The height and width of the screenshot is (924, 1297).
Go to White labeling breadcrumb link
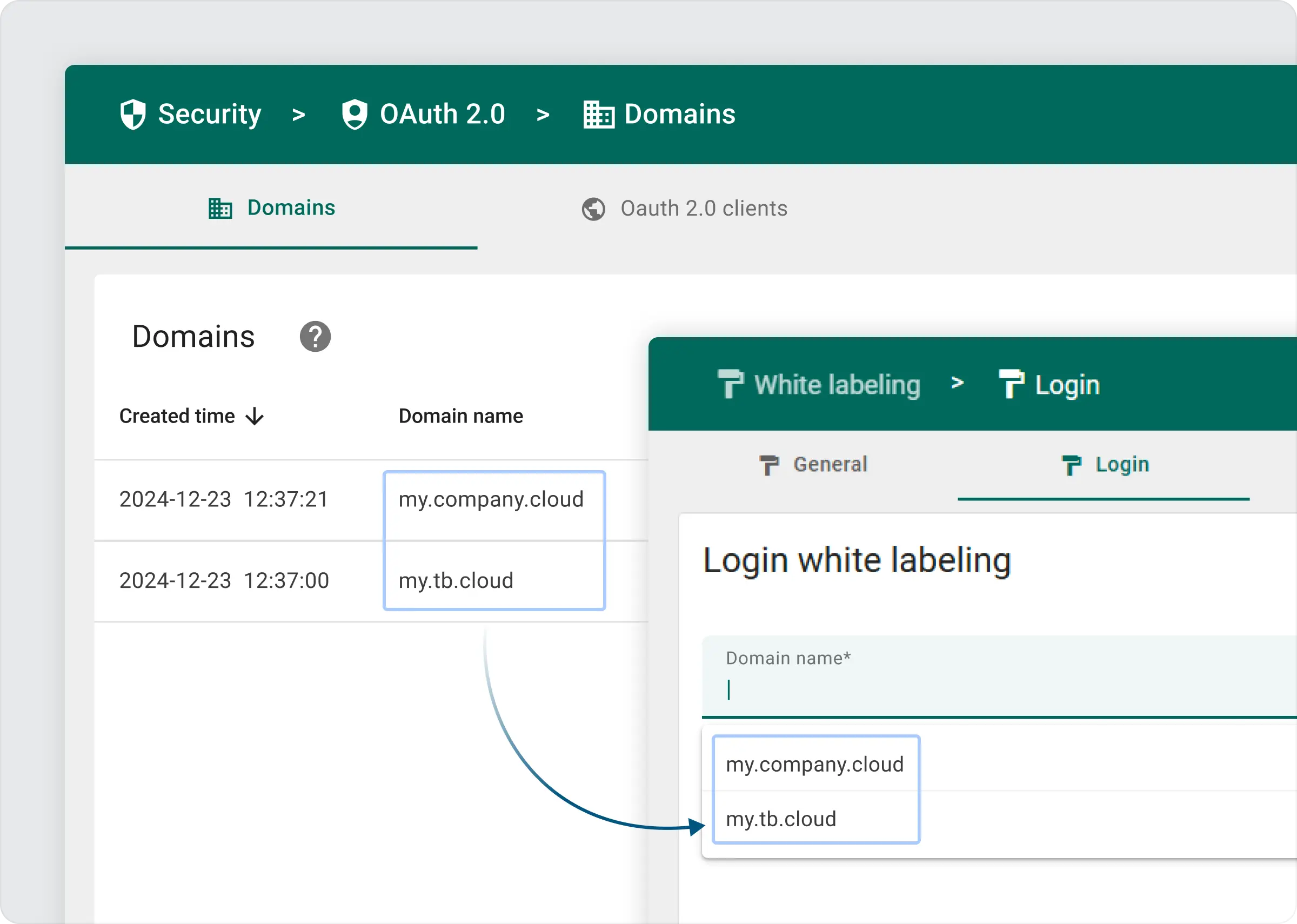pyautogui.click(x=837, y=385)
